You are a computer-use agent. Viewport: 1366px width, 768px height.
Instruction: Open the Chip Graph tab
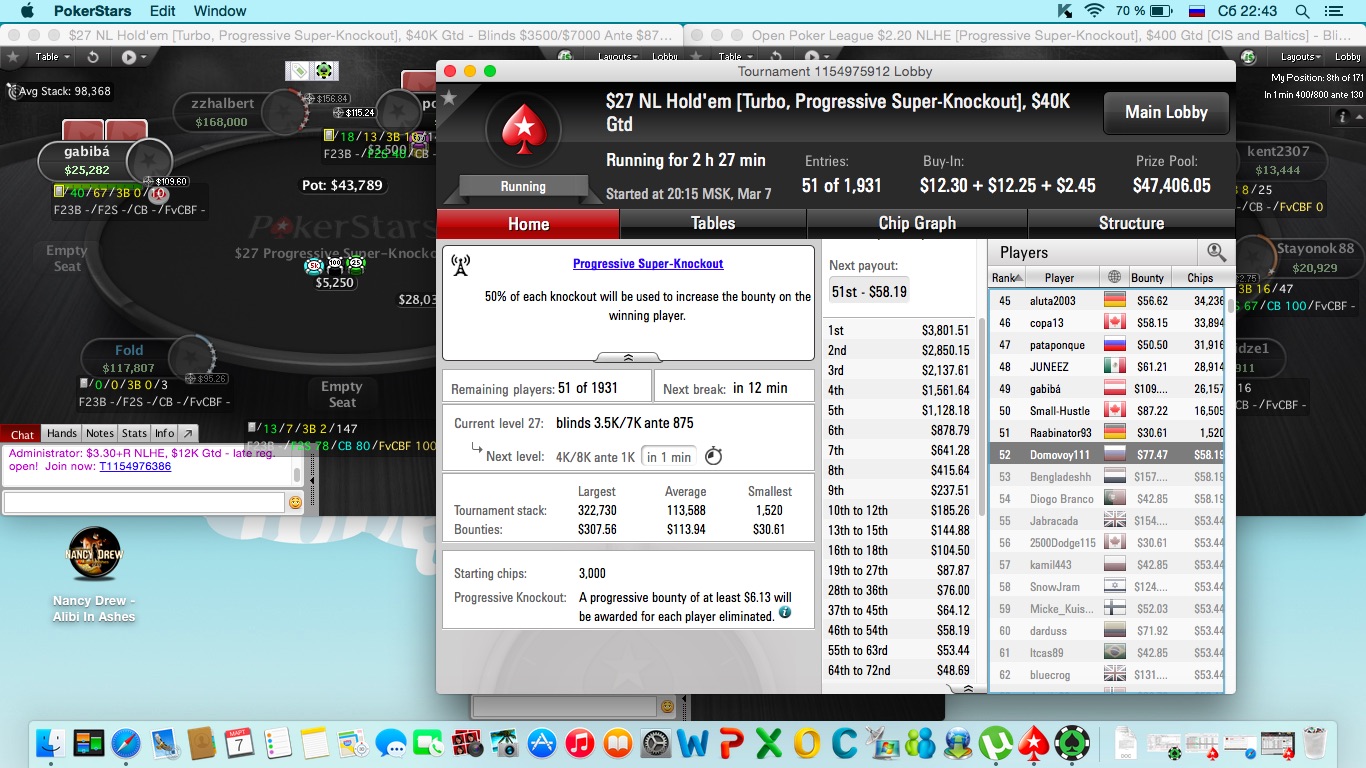(x=917, y=224)
